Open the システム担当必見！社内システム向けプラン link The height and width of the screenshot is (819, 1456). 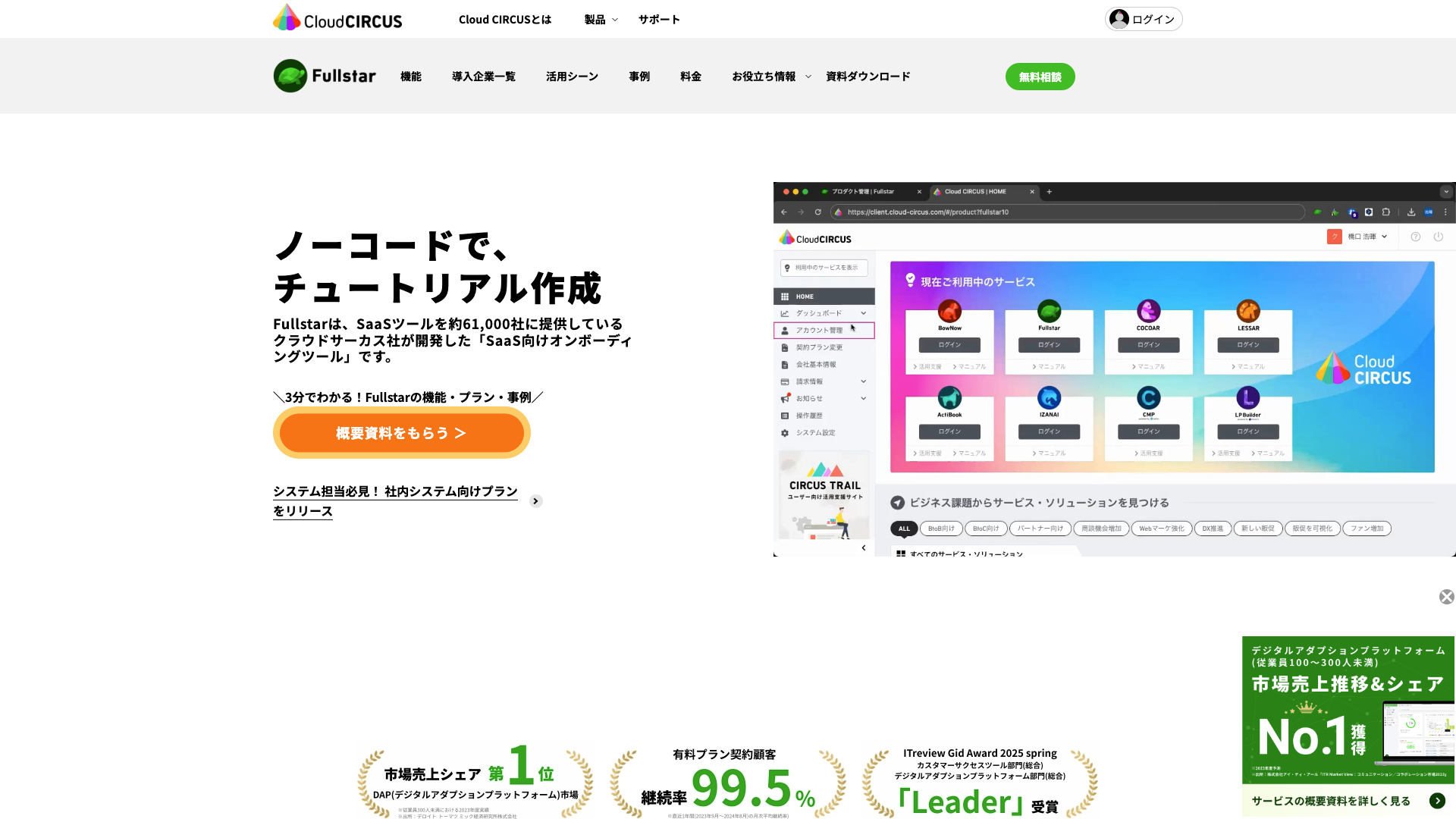click(x=395, y=501)
